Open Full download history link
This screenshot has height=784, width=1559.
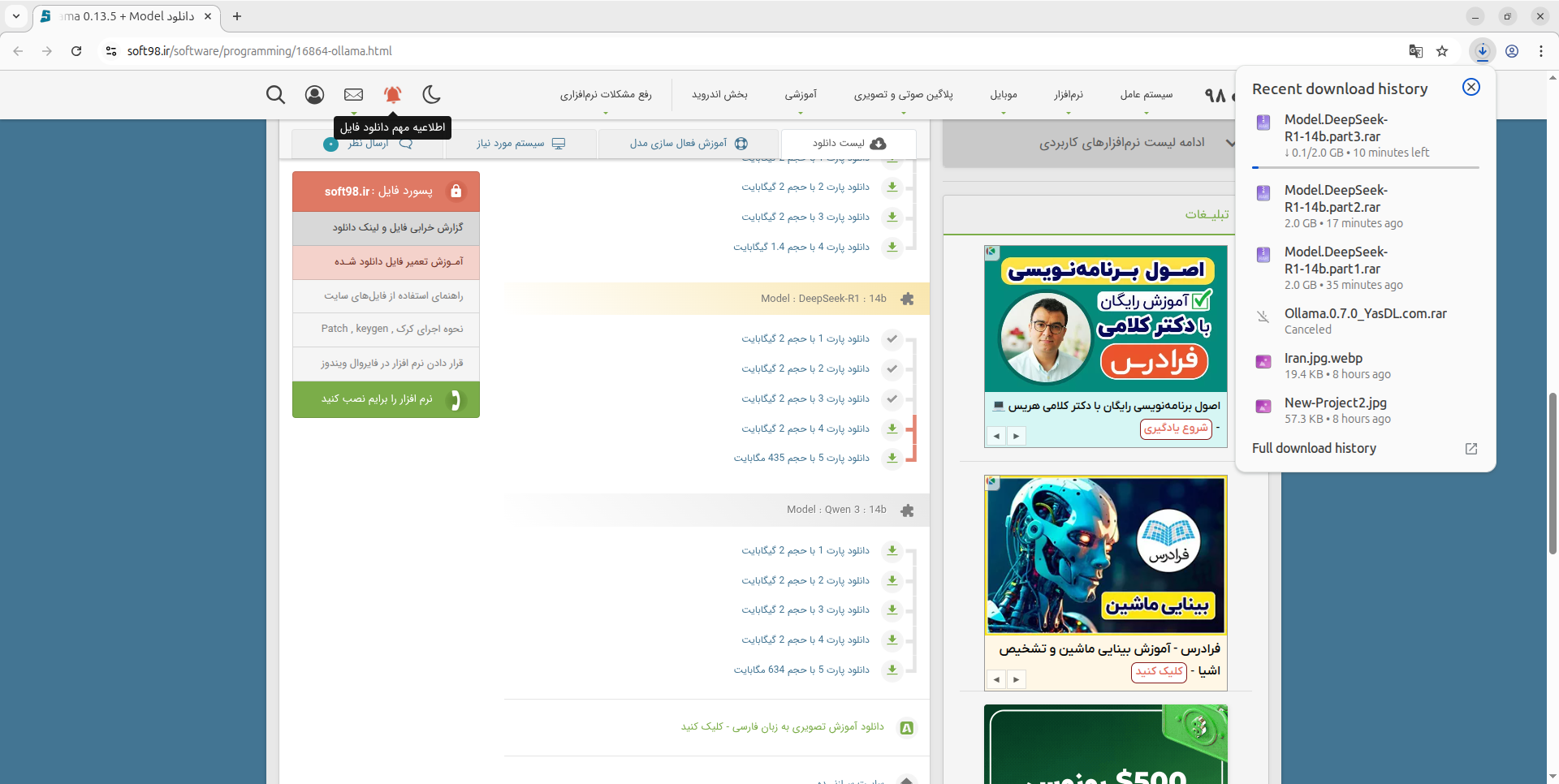pyautogui.click(x=1314, y=448)
